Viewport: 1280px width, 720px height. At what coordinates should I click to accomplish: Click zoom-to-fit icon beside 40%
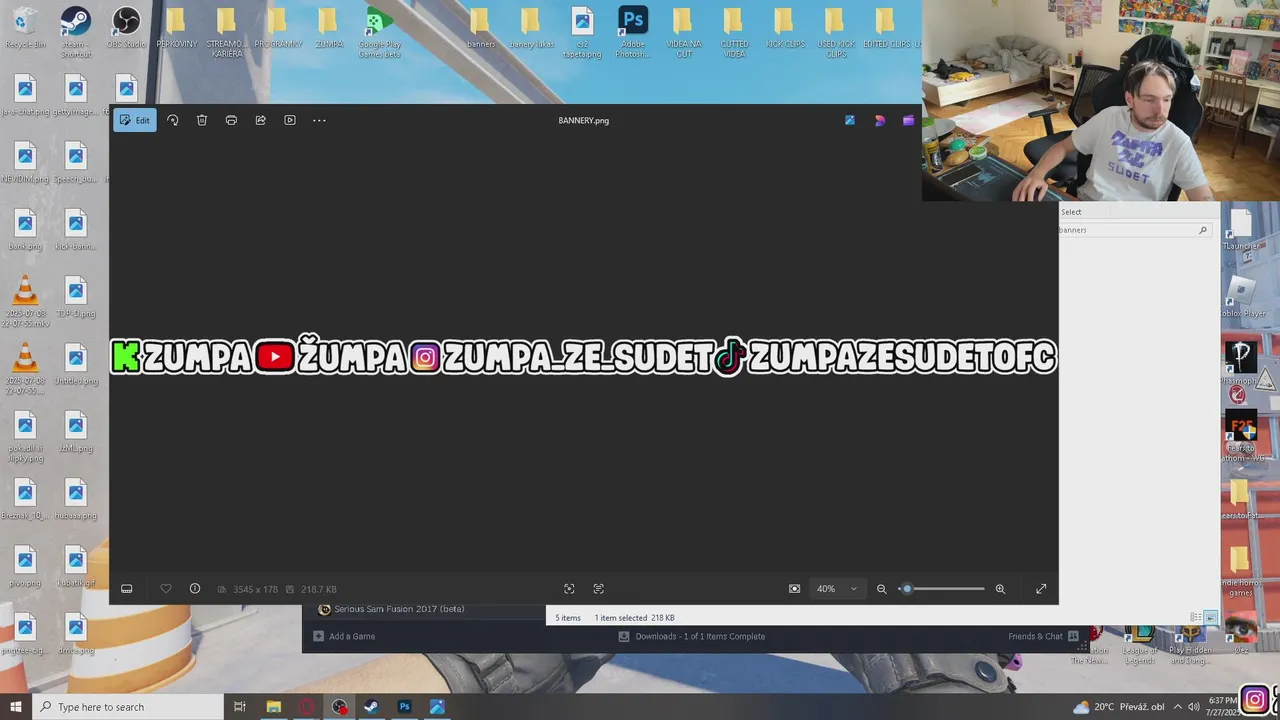point(794,589)
